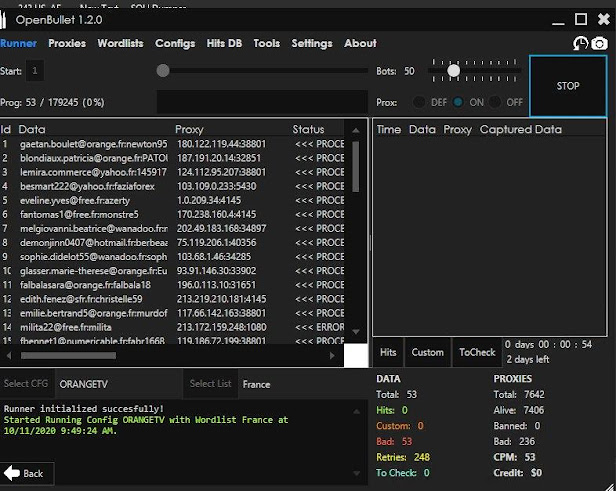Click the Captured Data column header

pos(521,130)
